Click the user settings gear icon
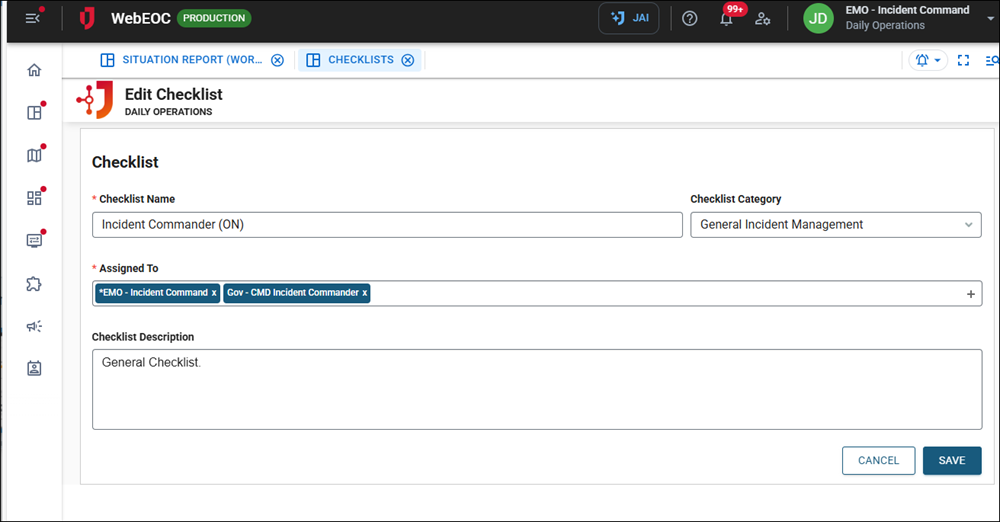1000x522 pixels. (x=762, y=18)
